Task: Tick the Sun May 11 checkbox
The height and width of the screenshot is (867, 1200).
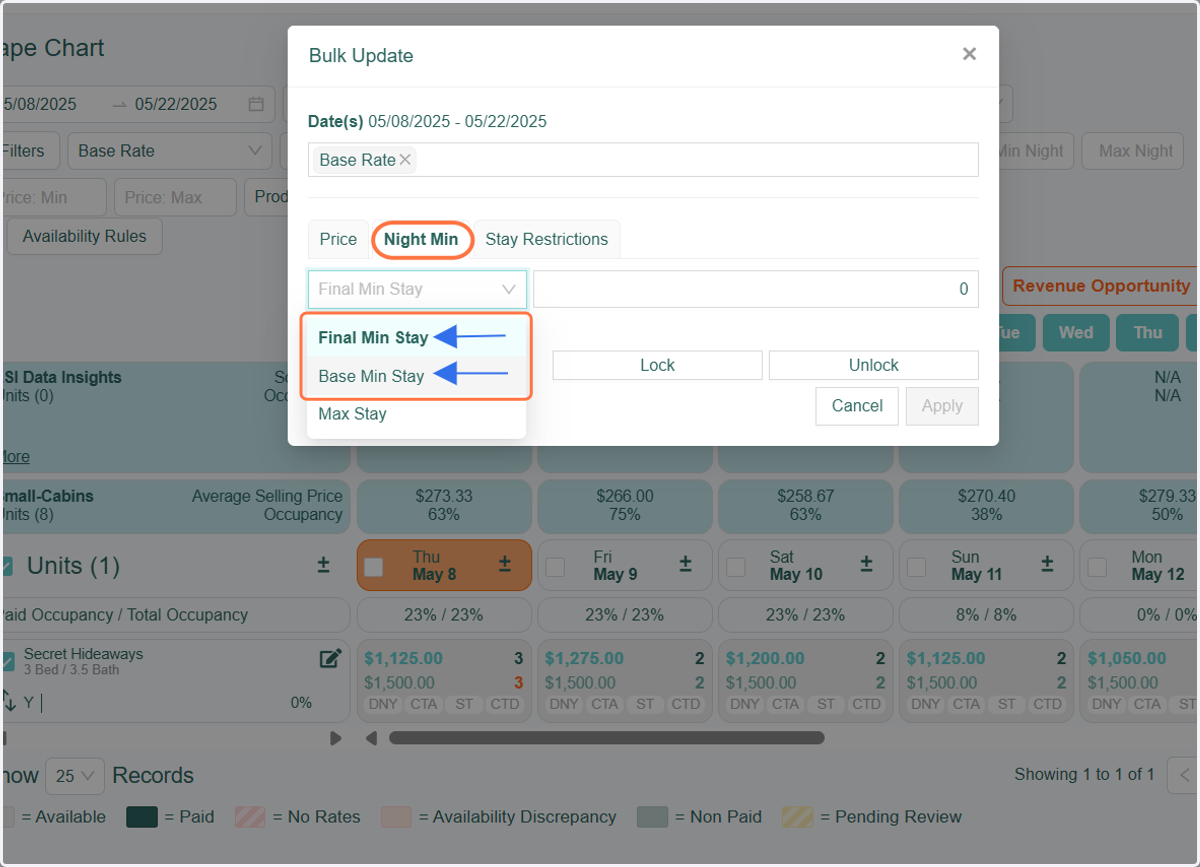Action: [917, 567]
